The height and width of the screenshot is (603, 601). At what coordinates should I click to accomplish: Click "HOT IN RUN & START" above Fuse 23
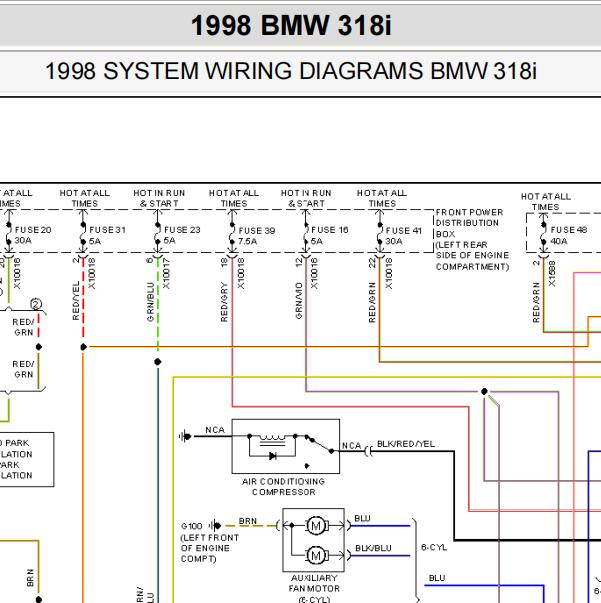pos(159,198)
